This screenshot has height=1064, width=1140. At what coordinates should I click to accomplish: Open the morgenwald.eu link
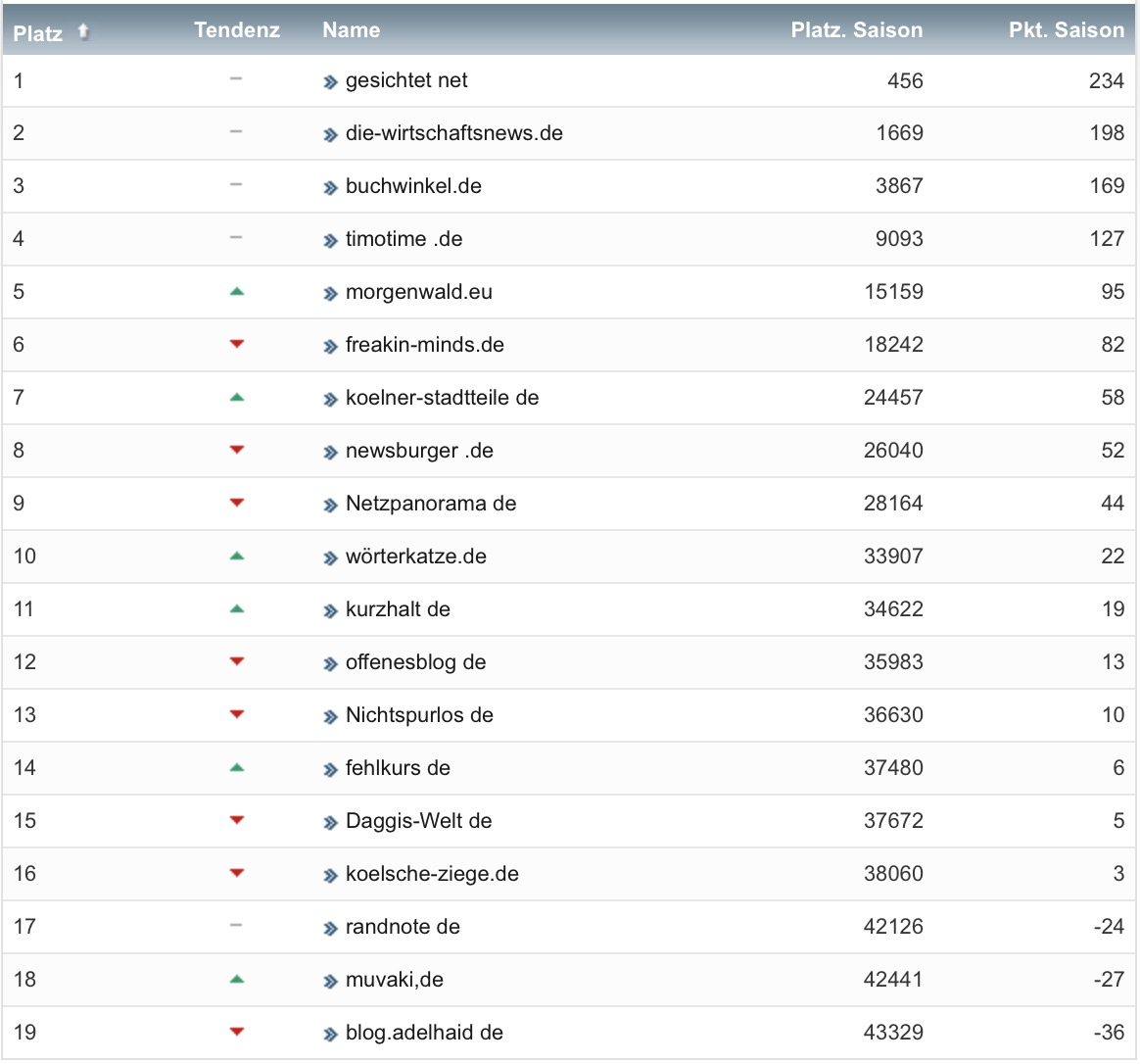click(x=419, y=292)
